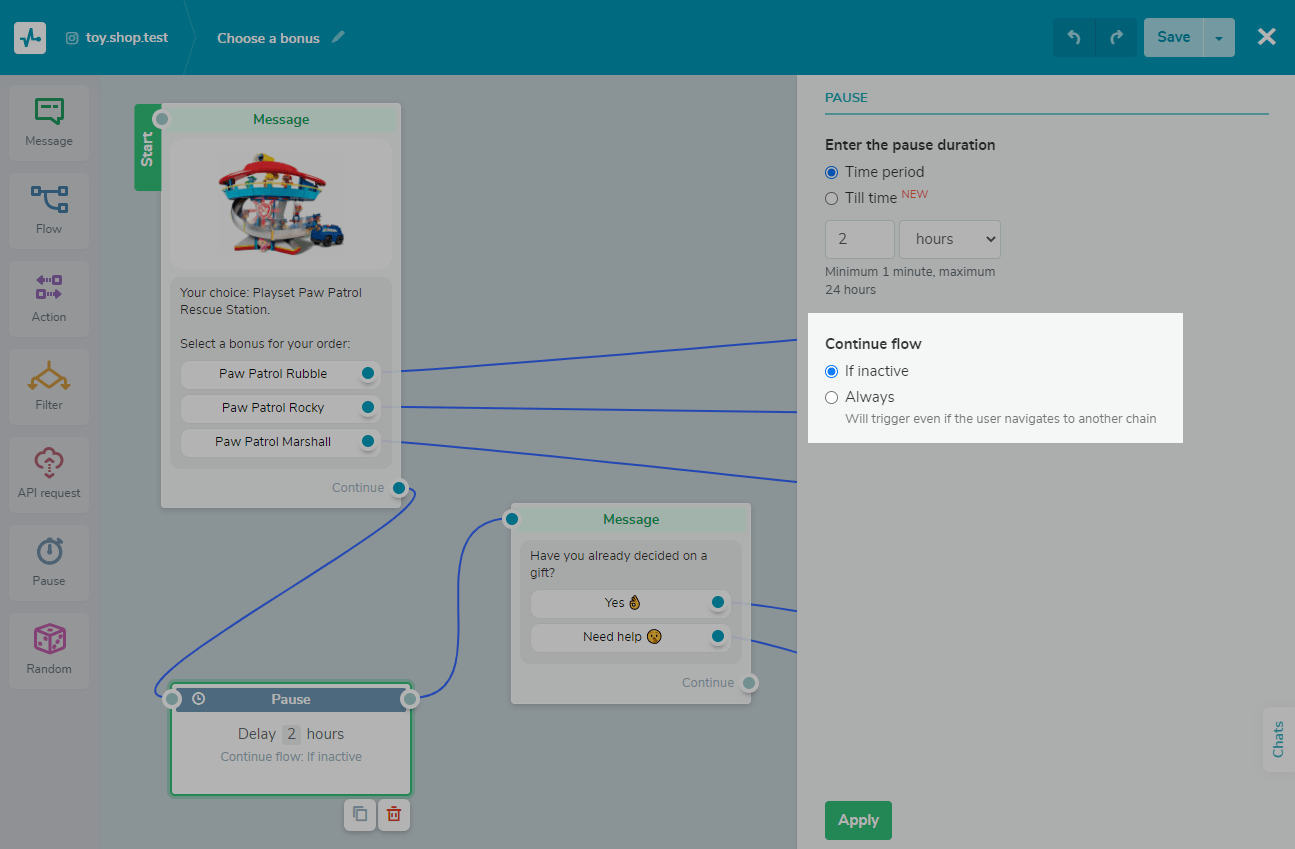
Task: Choose the Till time radio option
Action: pyautogui.click(x=832, y=198)
